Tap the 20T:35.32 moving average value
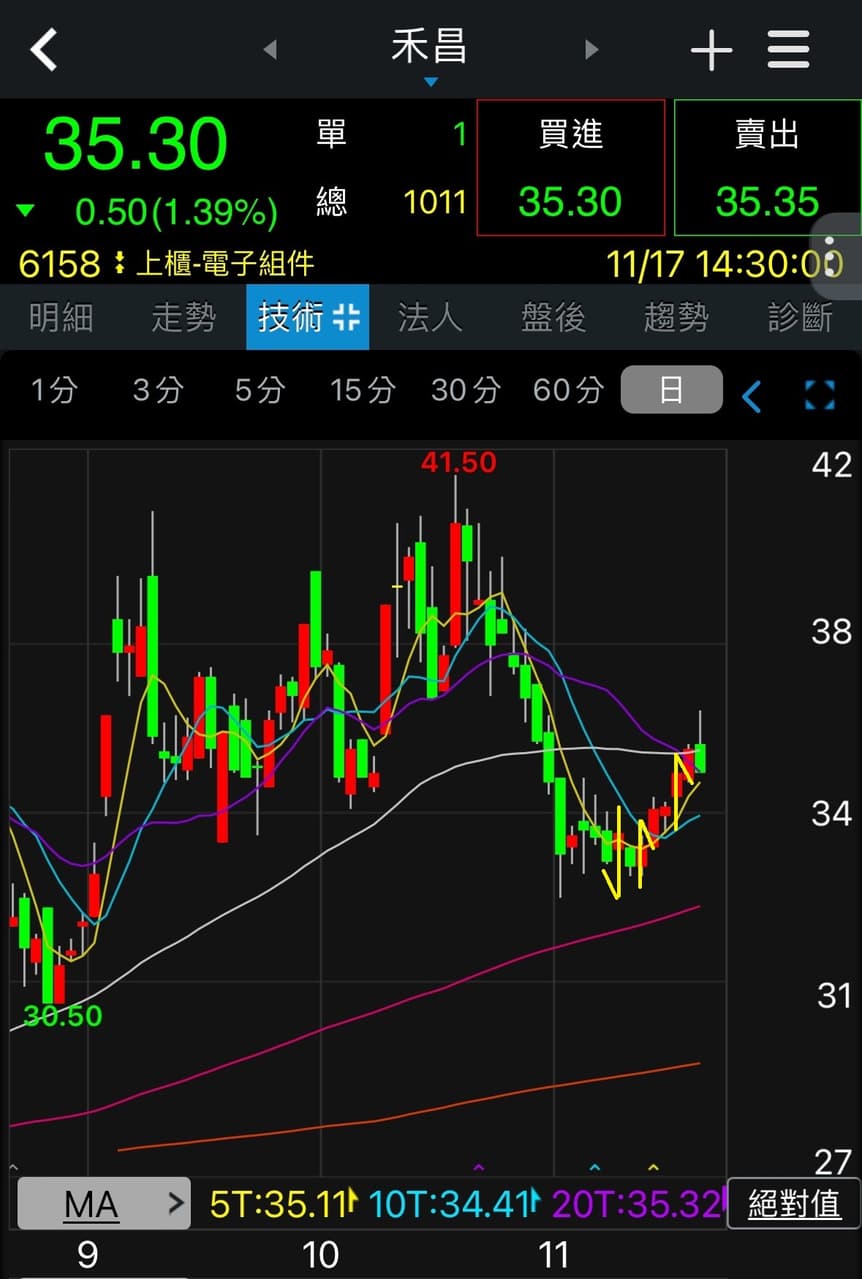The image size is (862, 1279). (638, 1204)
